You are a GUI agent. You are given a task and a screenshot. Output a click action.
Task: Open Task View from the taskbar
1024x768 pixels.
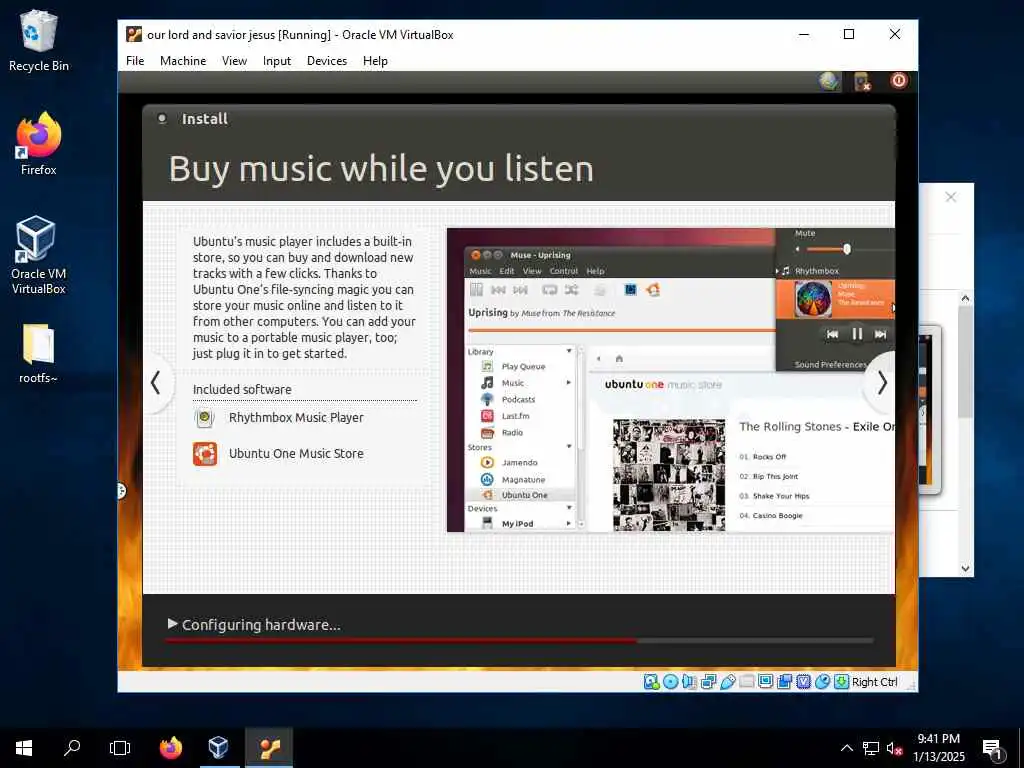(120, 748)
